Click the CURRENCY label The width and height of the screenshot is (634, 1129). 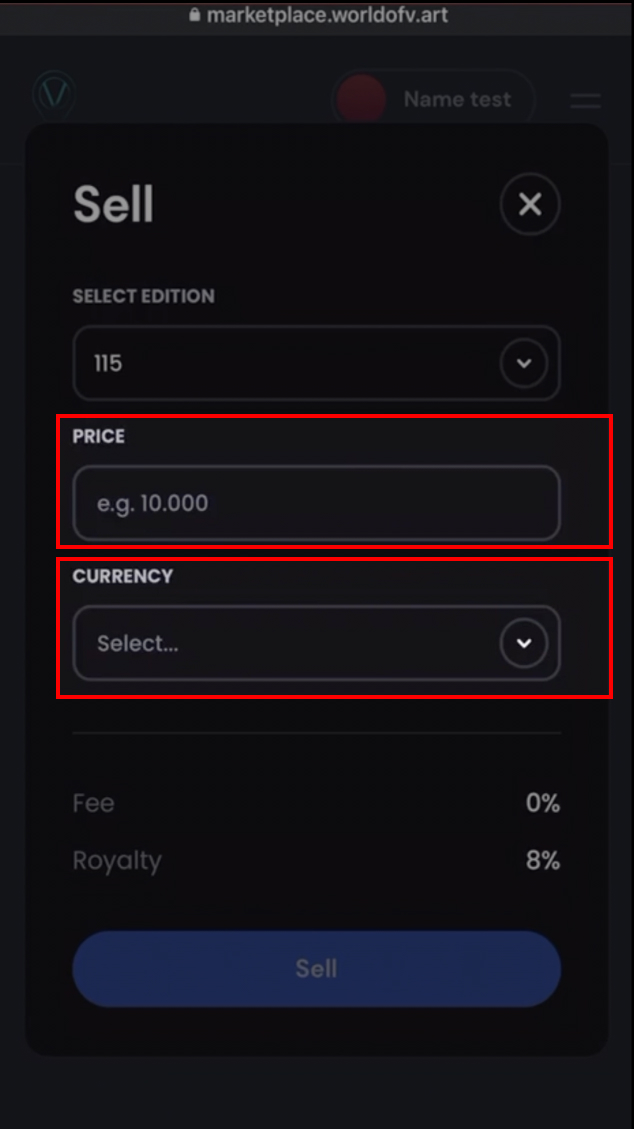point(123,576)
